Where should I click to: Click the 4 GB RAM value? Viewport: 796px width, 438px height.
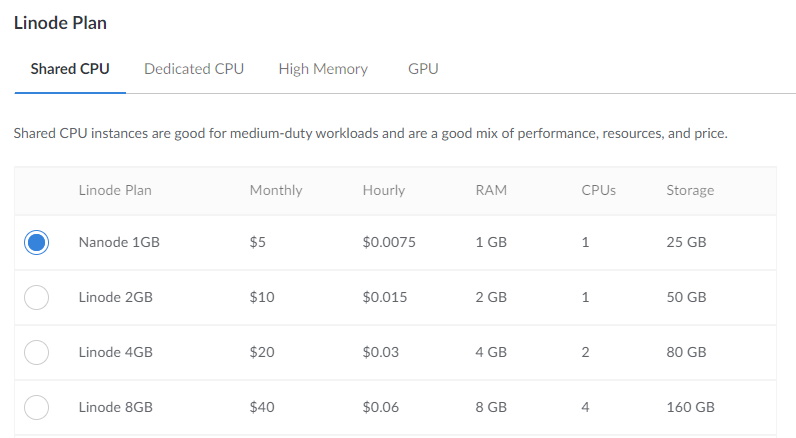491,352
